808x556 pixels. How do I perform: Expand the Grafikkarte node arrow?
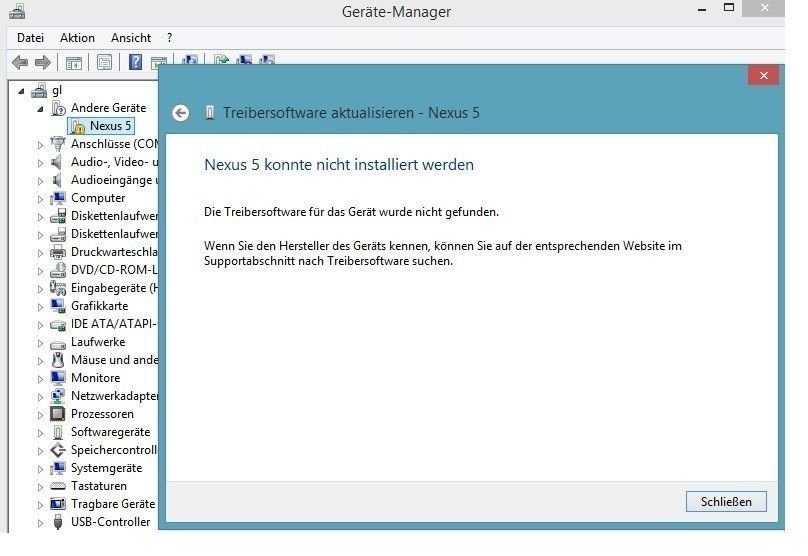(x=40, y=307)
